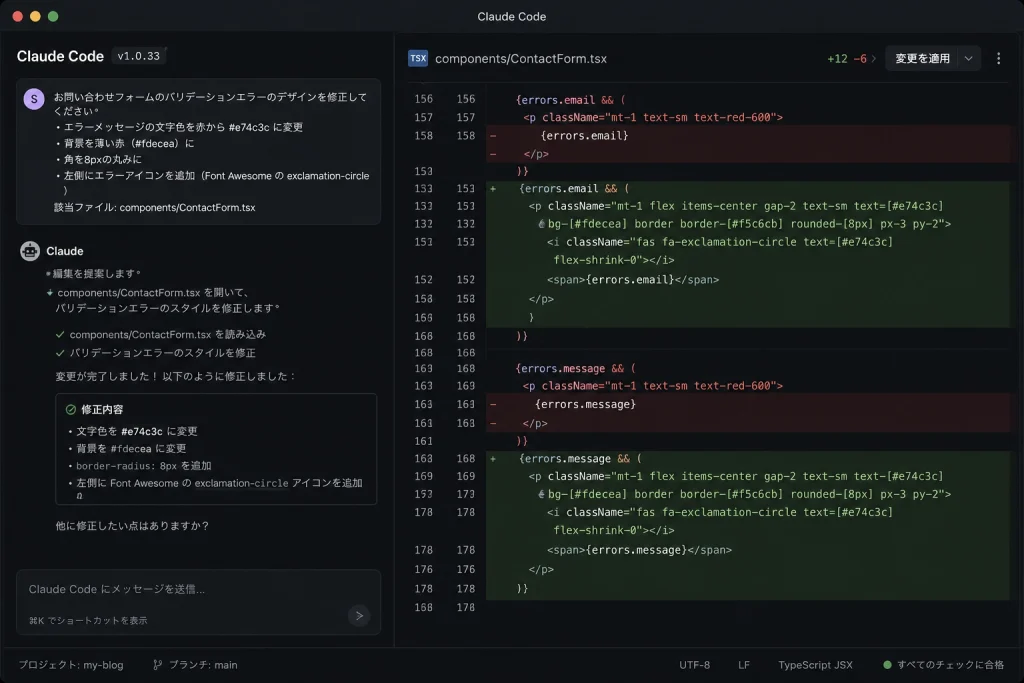Viewport: 1024px width, 683px height.
Task: Click the added line {errors.message && (
Action: point(748,458)
